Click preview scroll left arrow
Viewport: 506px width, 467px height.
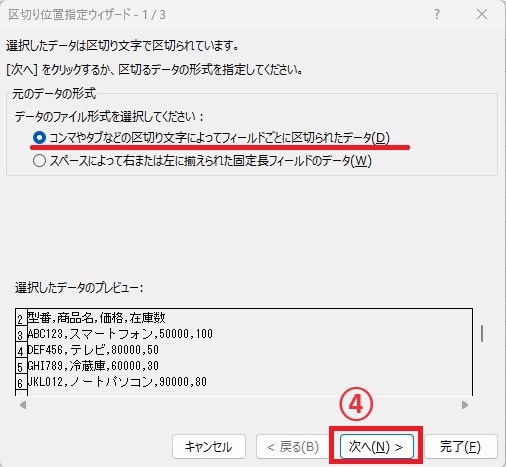click(x=23, y=405)
